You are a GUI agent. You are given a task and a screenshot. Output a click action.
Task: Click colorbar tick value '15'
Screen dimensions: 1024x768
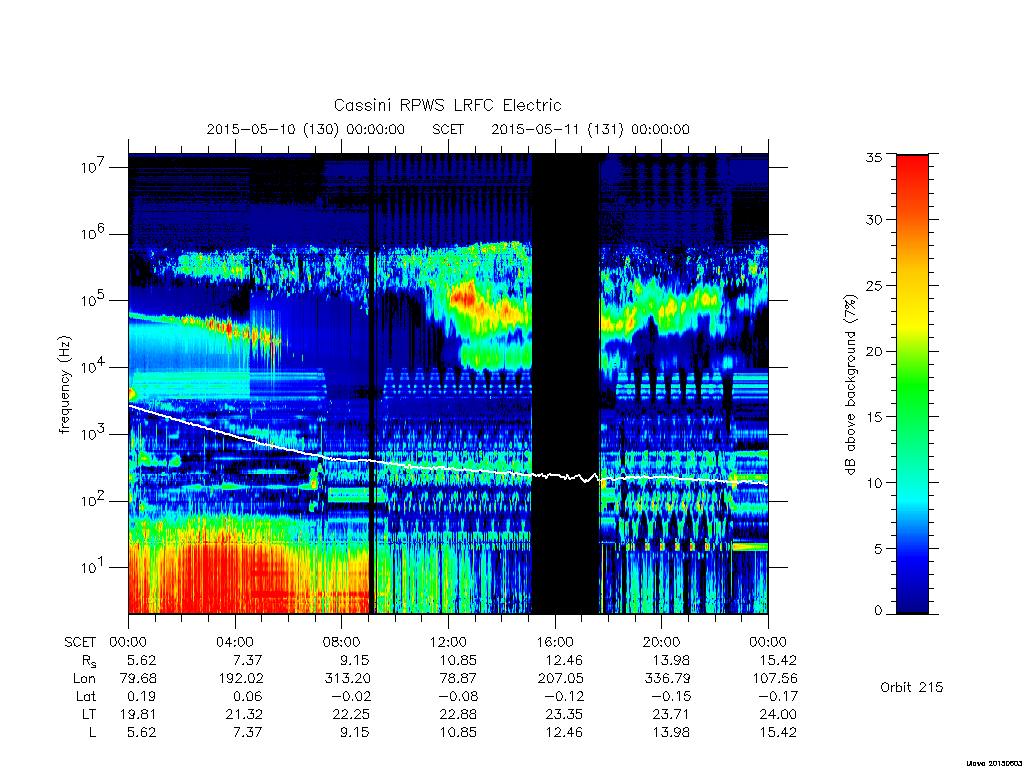click(874, 417)
